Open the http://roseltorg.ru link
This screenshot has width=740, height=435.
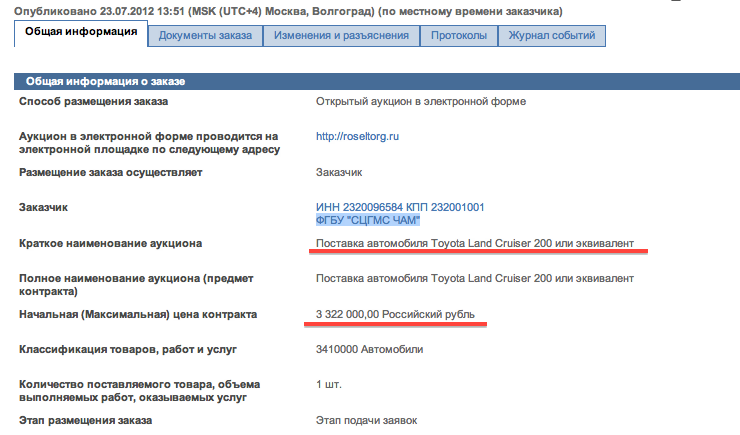point(357,136)
